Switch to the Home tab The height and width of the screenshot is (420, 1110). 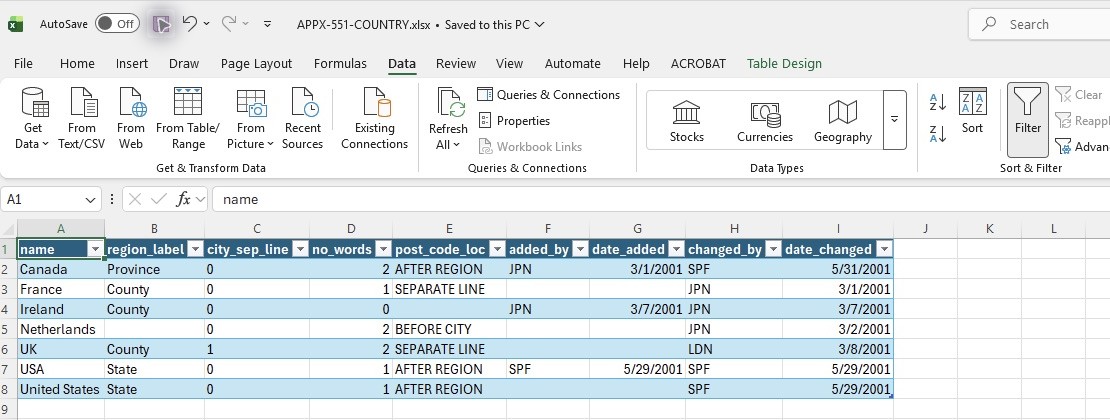click(77, 64)
